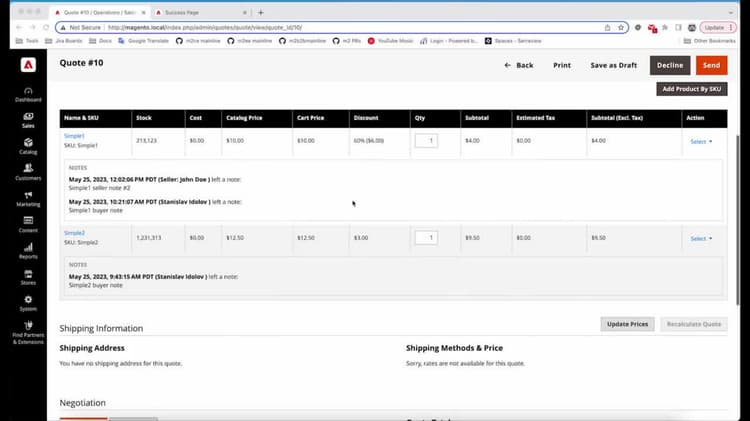The image size is (750, 421).
Task: Click Add Product By SKU
Action: [692, 89]
